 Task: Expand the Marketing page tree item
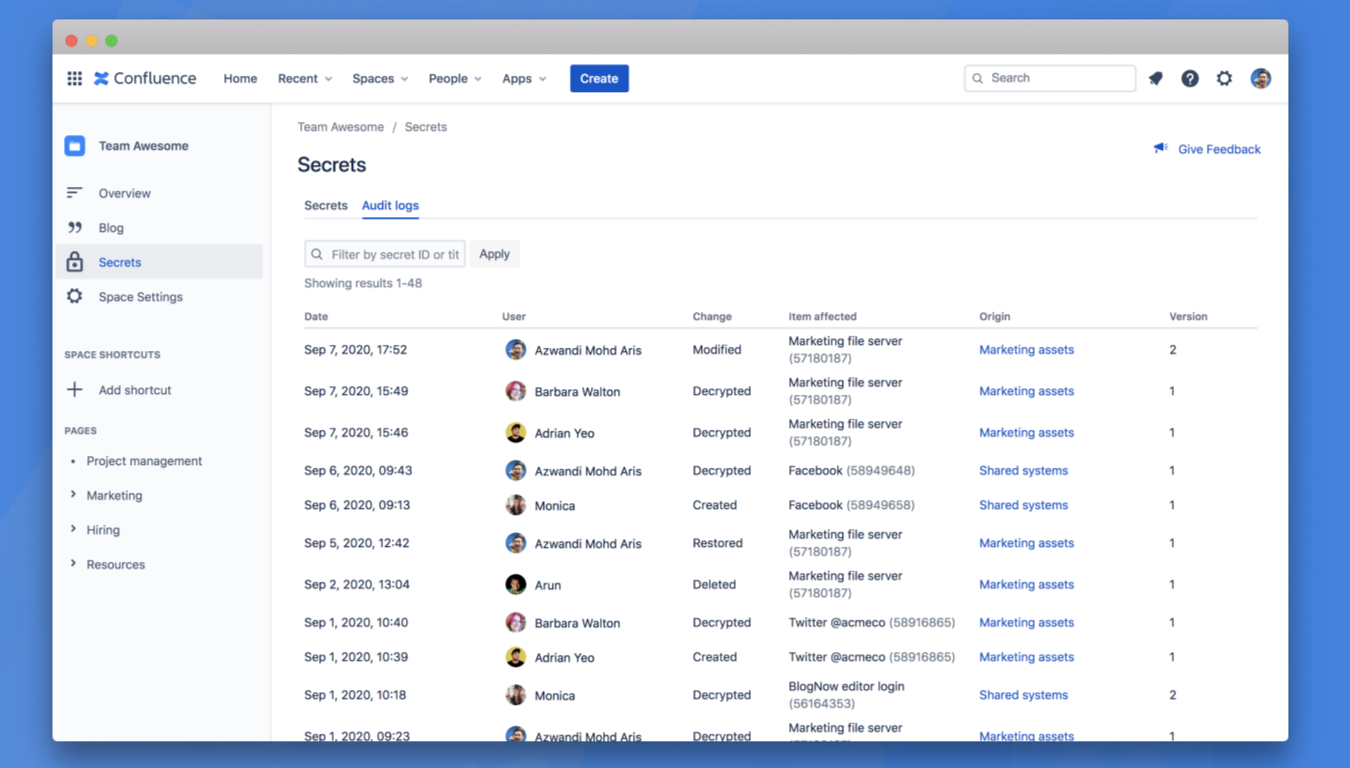[73, 495]
